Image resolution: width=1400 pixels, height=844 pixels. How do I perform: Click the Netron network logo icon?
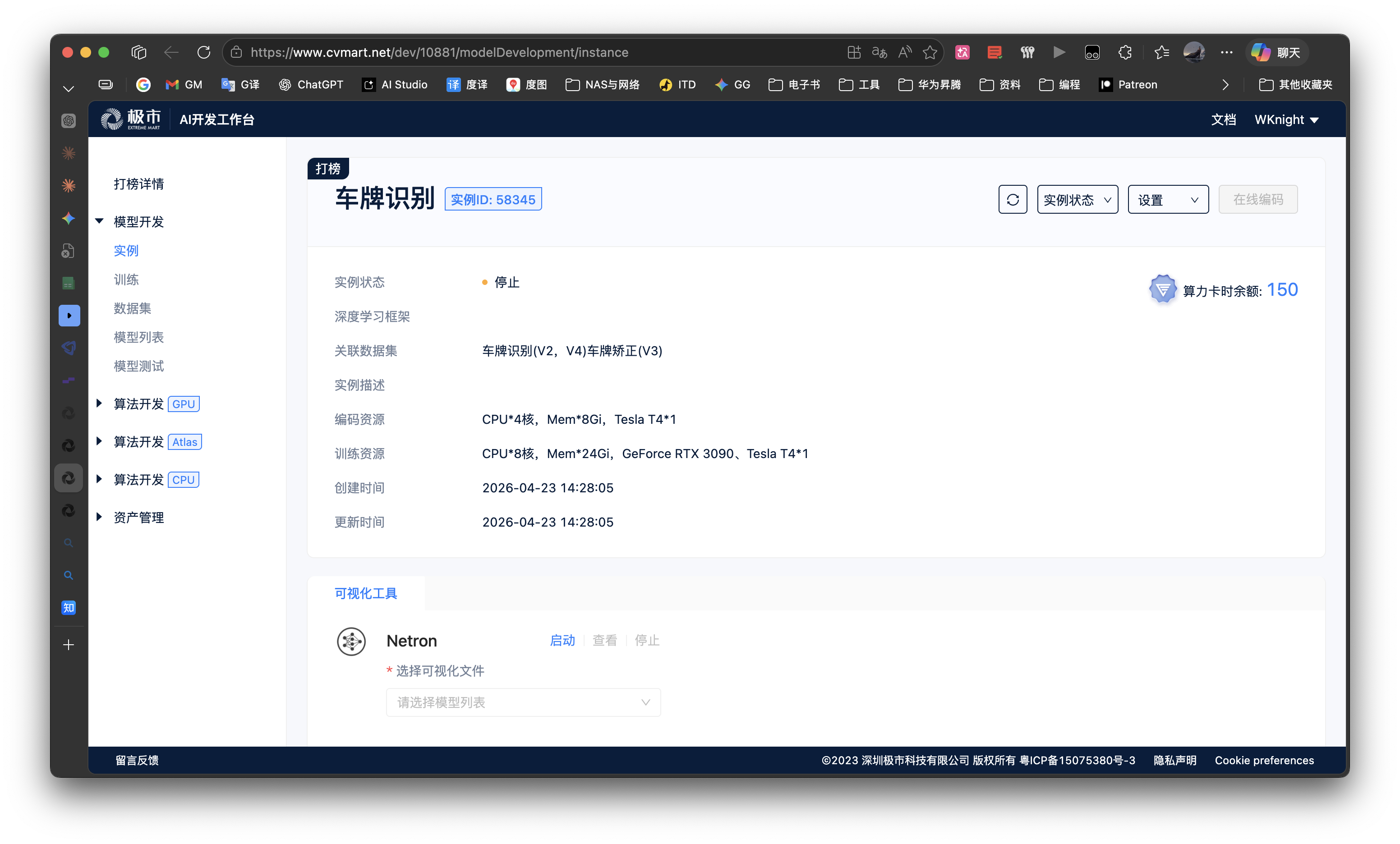351,642
